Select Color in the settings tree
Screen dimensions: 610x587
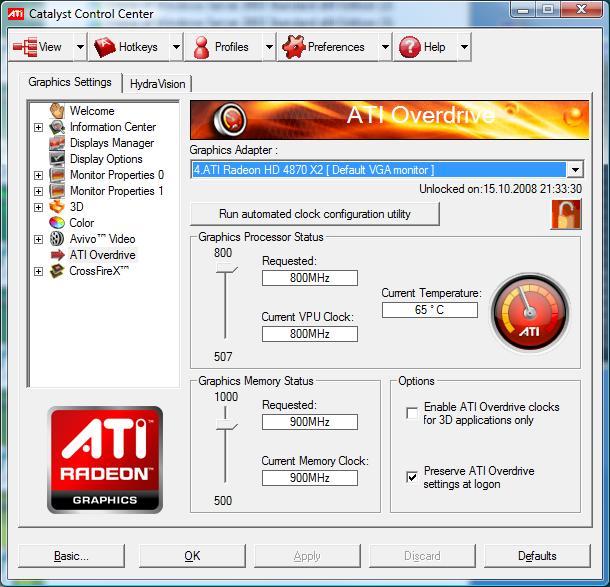pyautogui.click(x=82, y=223)
